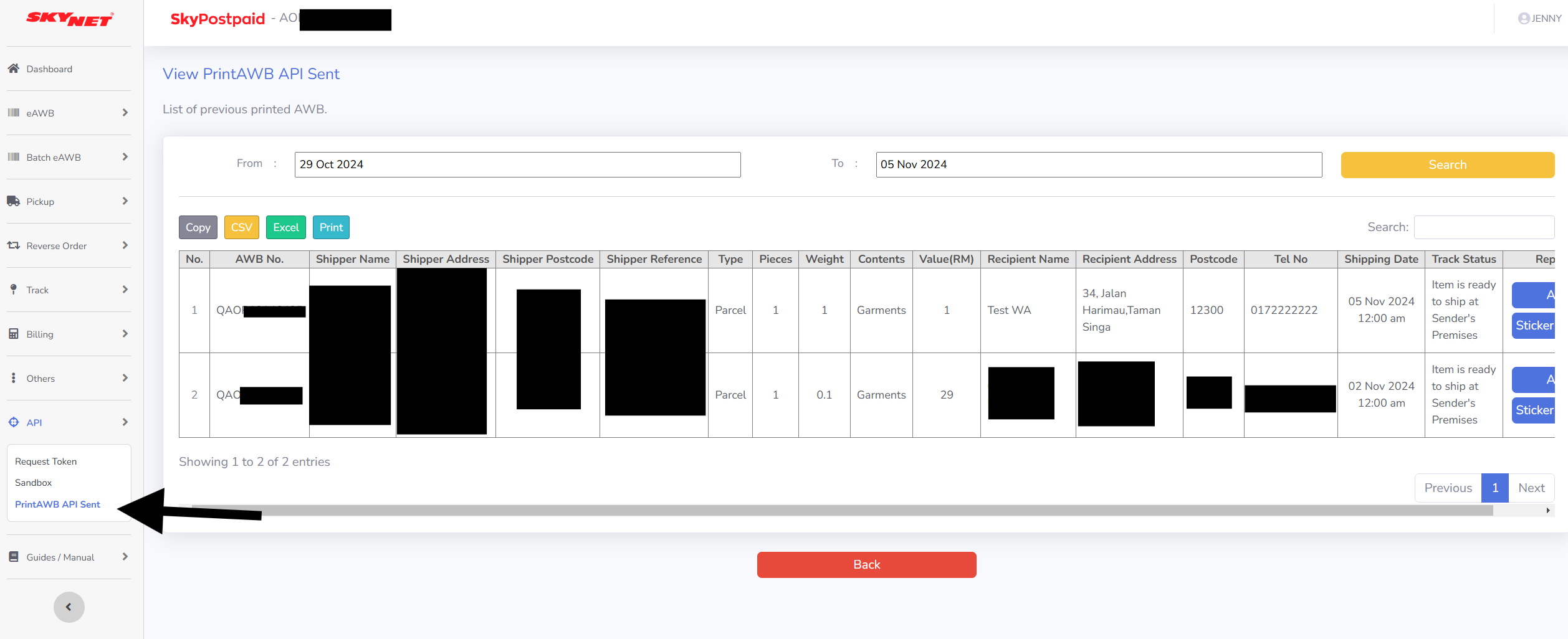Click the red Back button
This screenshot has width=1568, height=639.
pos(866,564)
